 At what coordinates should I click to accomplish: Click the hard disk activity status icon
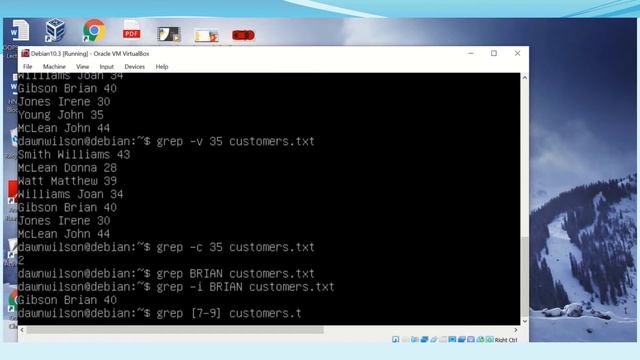click(x=396, y=340)
